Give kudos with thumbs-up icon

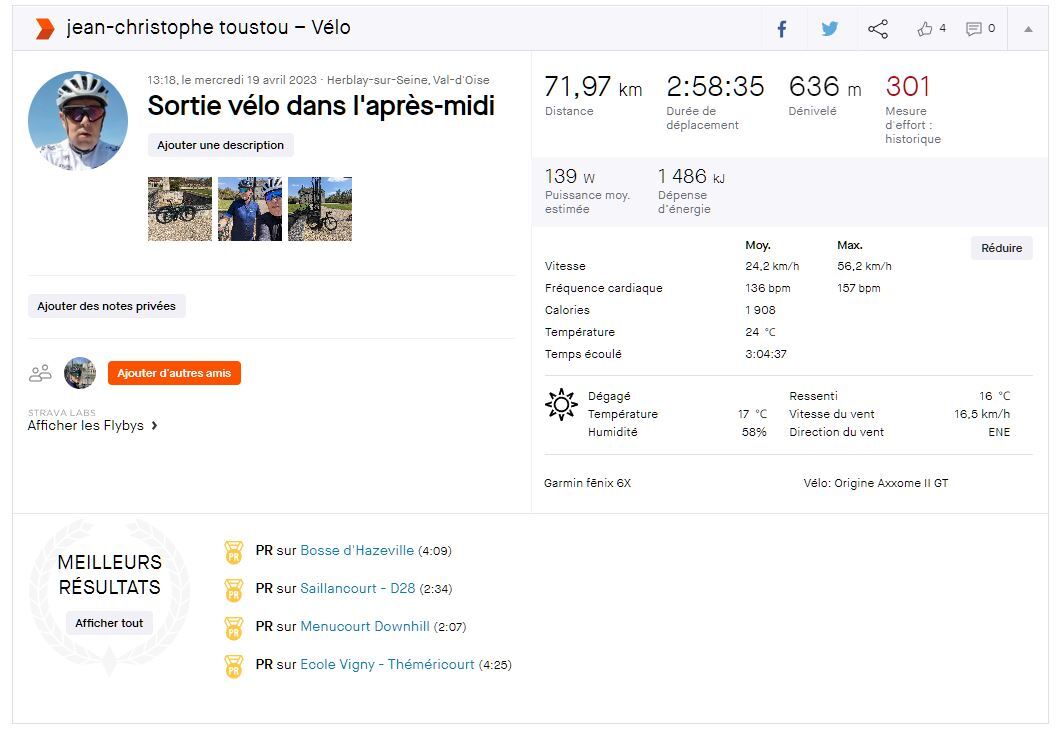coord(925,29)
